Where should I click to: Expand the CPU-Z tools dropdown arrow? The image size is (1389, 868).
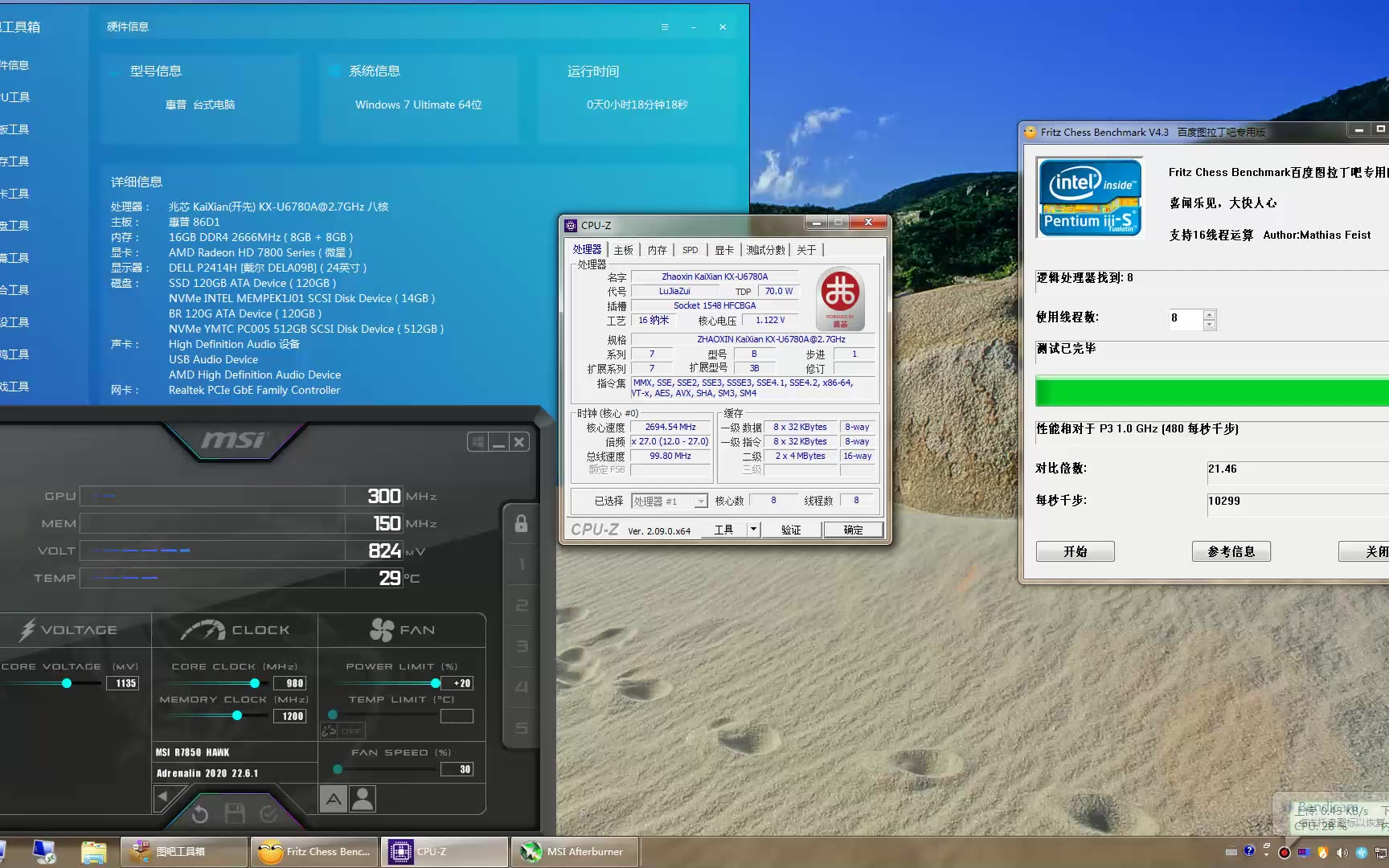(753, 530)
